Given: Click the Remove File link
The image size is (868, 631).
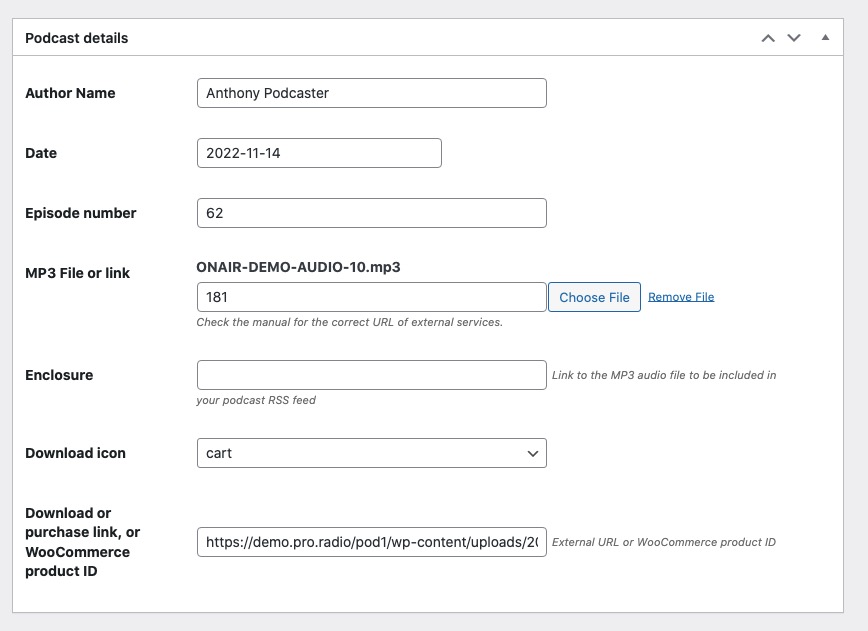Looking at the screenshot, I should coord(681,297).
